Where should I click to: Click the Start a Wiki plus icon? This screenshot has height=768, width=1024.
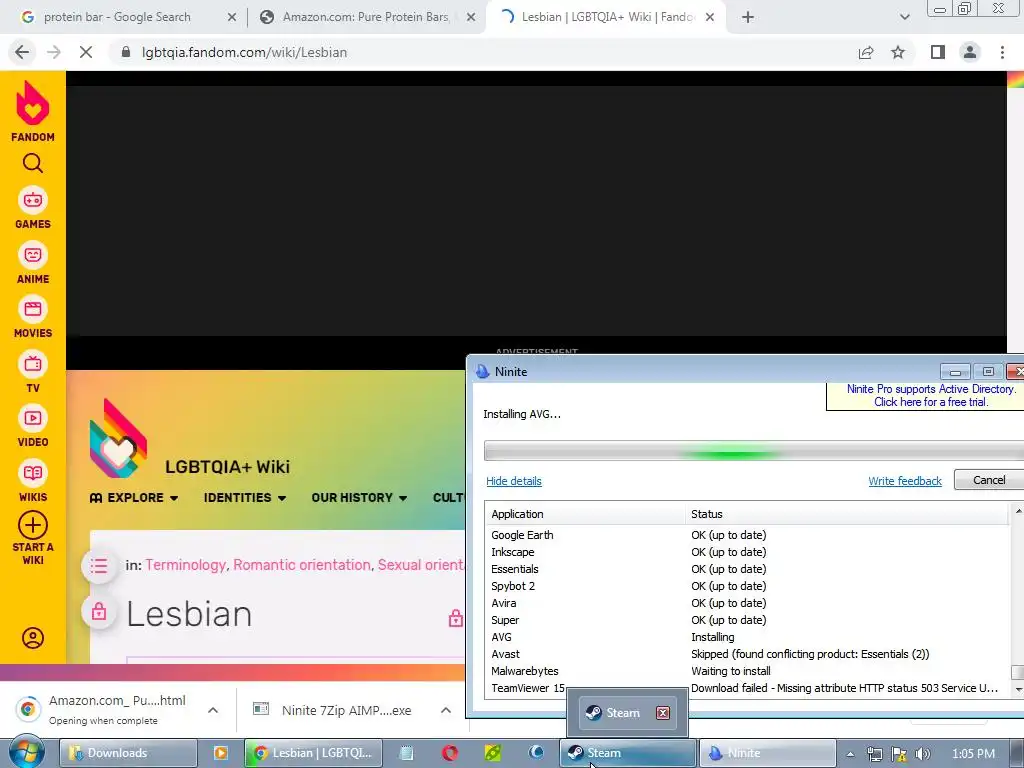coord(33,525)
